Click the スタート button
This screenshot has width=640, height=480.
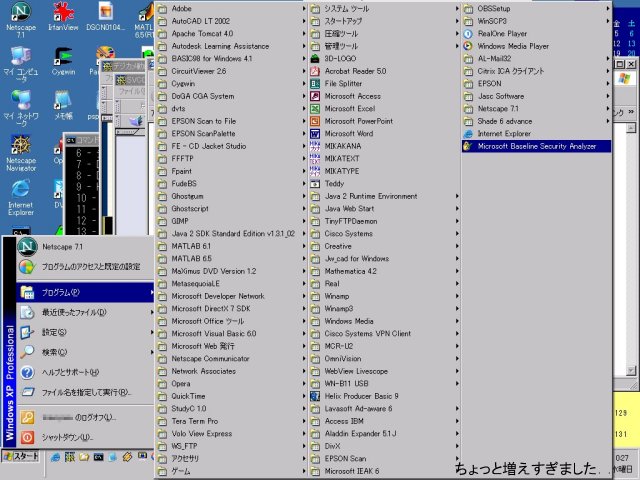[x=21, y=456]
